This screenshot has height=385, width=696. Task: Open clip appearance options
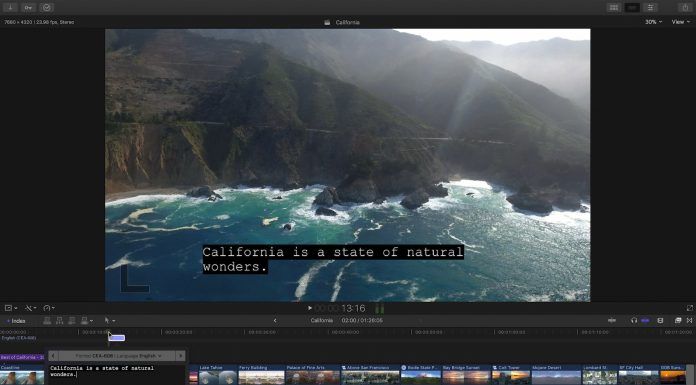point(660,320)
